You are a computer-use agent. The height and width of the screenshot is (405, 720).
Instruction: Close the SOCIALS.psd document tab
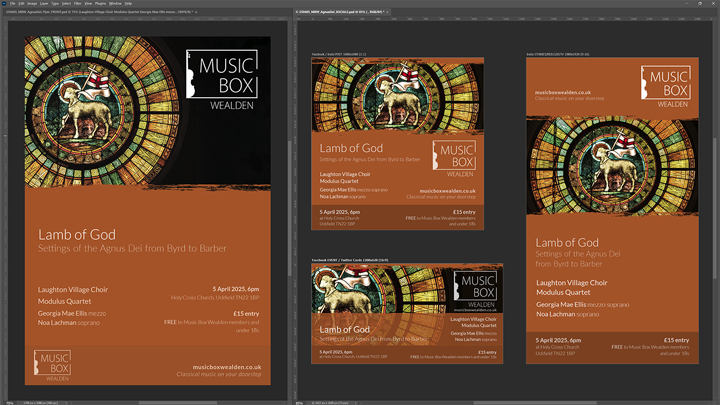(x=387, y=12)
